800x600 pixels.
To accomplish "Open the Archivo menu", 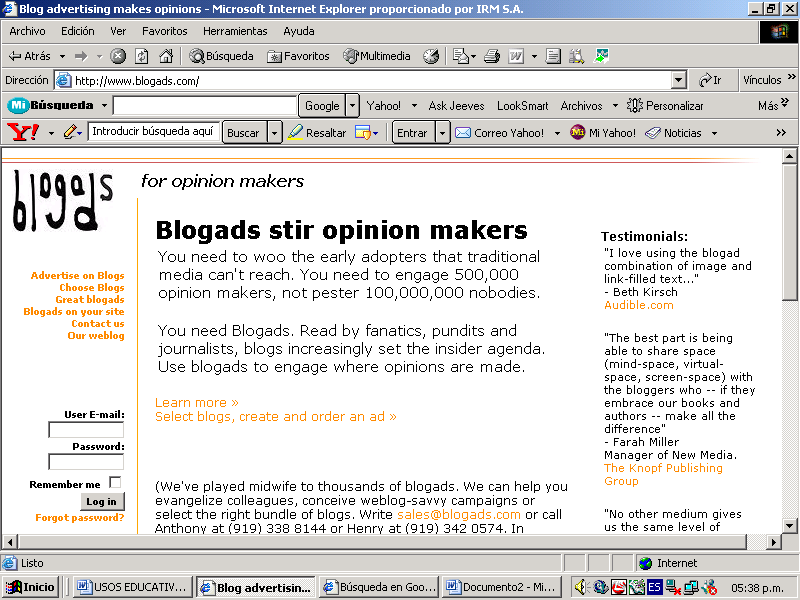I will 27,31.
